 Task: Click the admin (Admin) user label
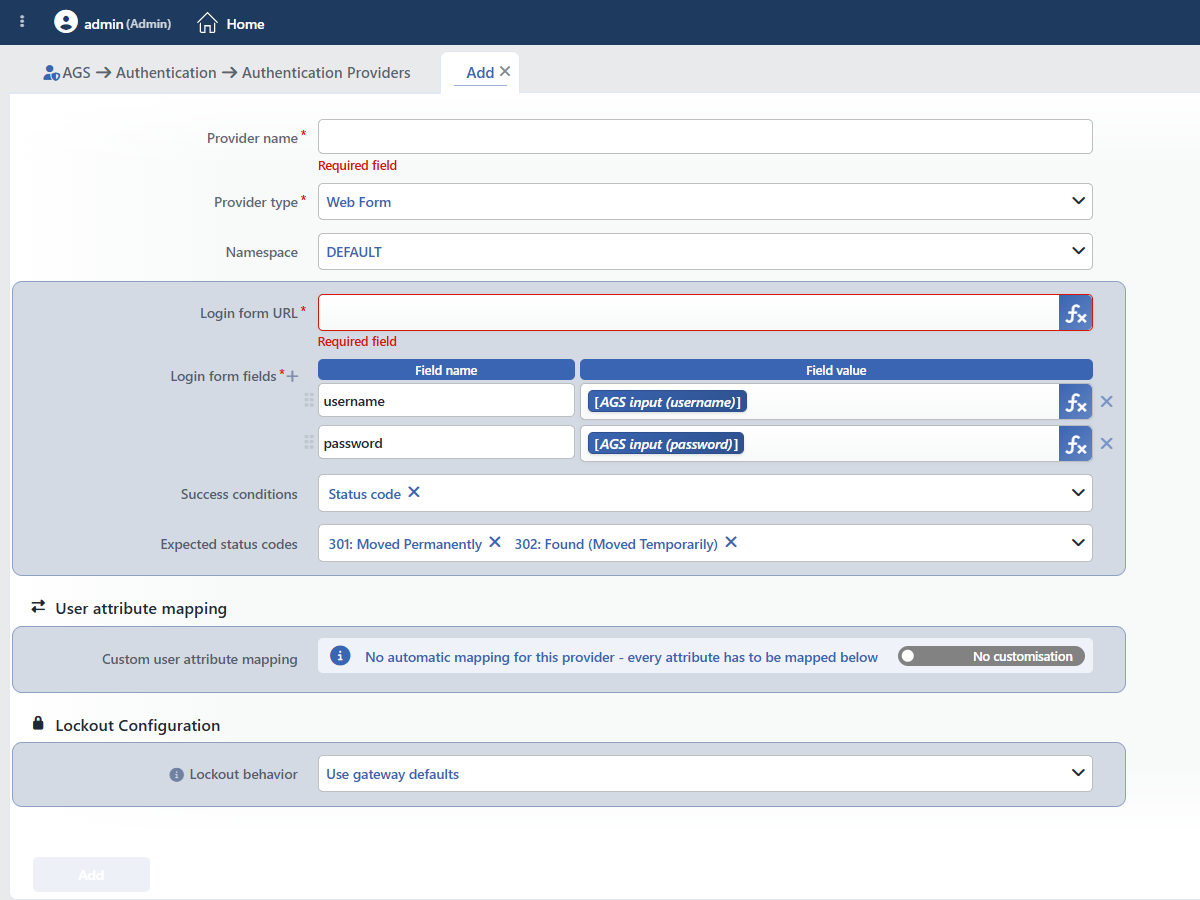click(x=127, y=23)
